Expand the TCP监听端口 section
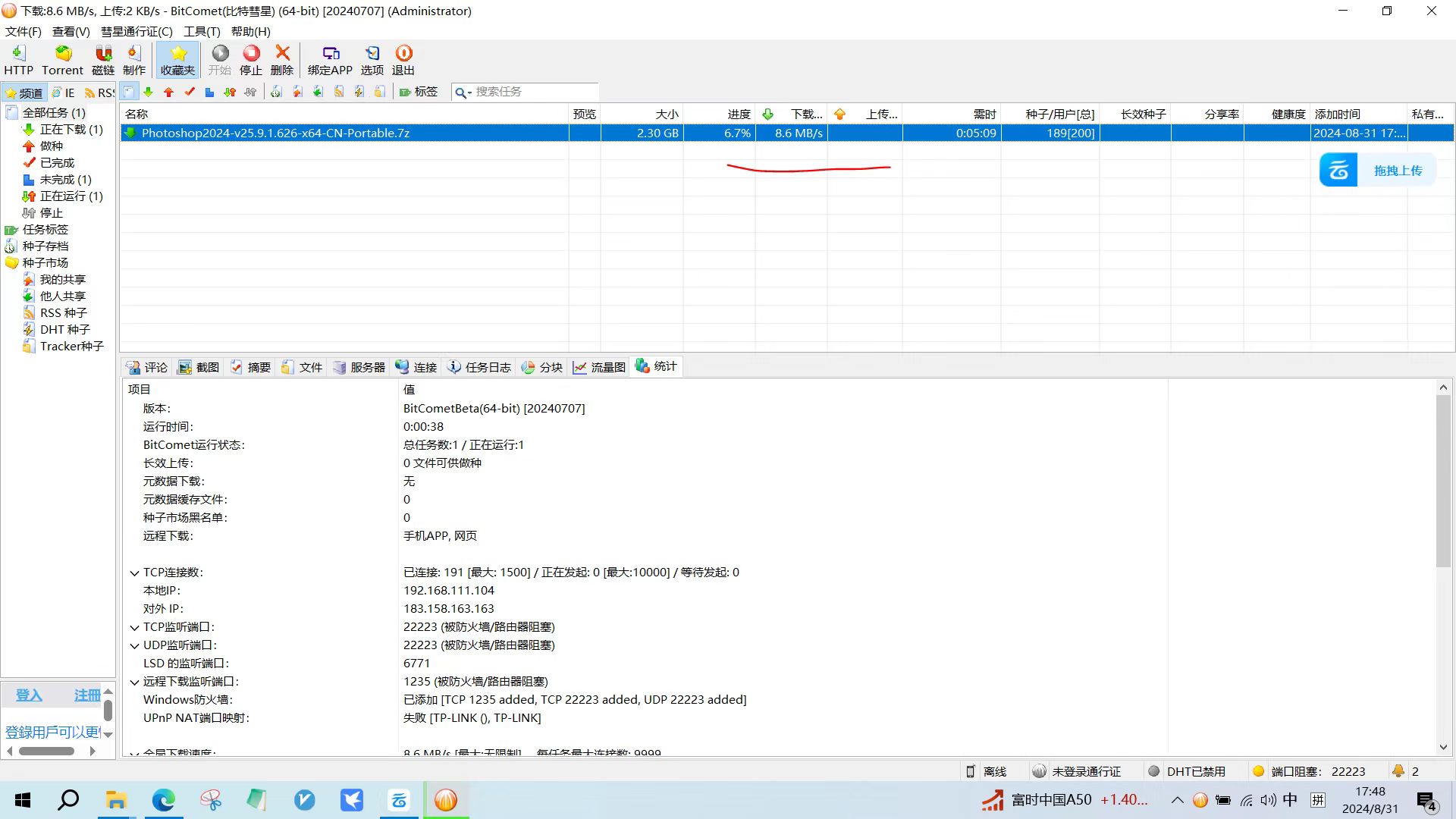 click(135, 626)
